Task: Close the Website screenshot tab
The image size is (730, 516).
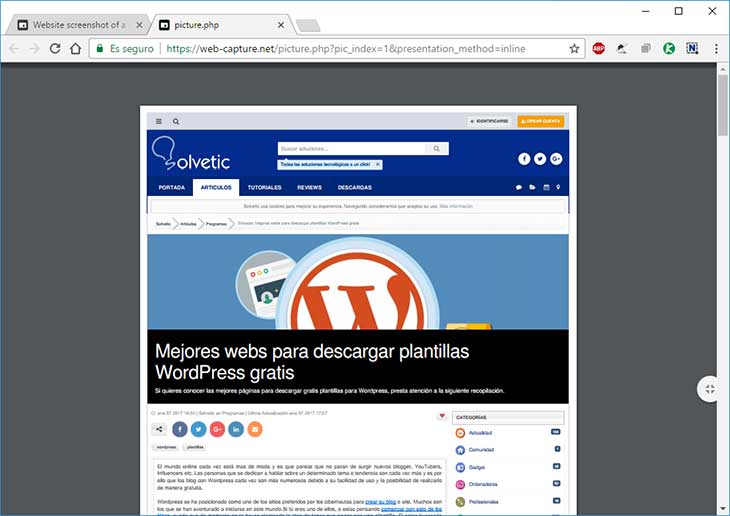Action: tap(139, 25)
